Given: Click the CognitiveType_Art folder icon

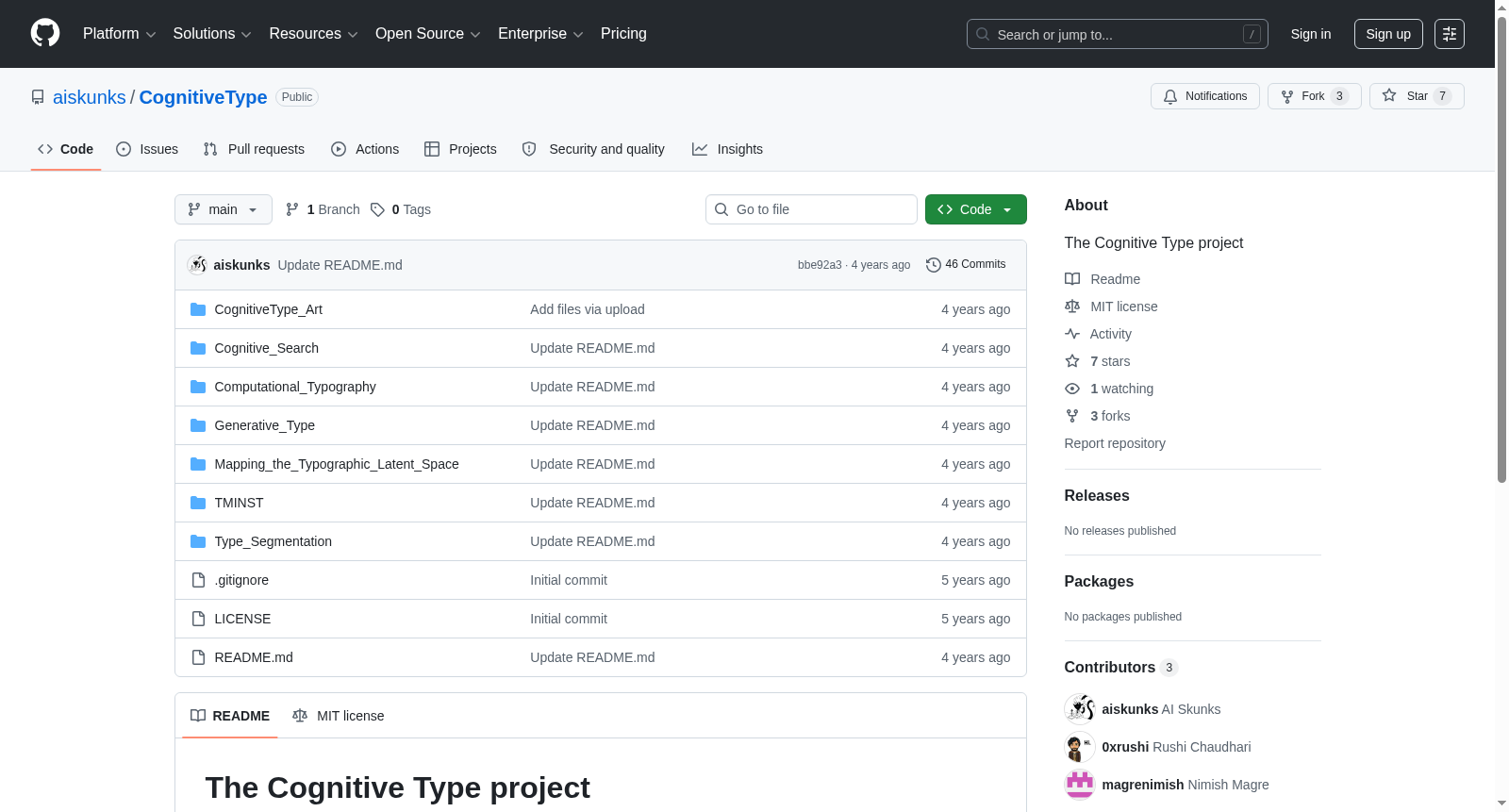Looking at the screenshot, I should click(198, 309).
